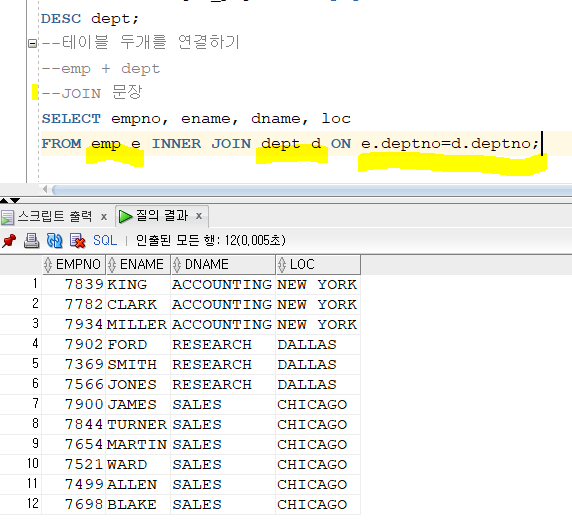572x529 pixels.
Task: Click the panel splitter up arrow
Action: 4,200
